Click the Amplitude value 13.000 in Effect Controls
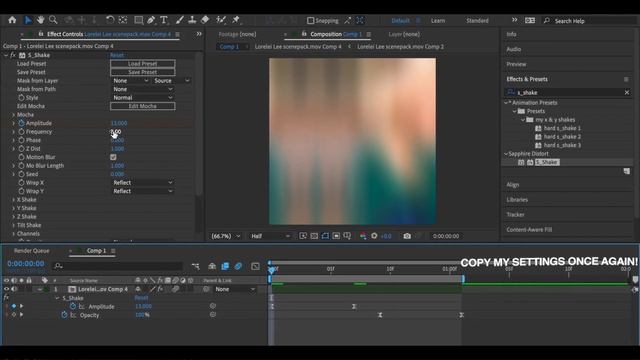Viewport: 640px width, 360px height. (119, 123)
